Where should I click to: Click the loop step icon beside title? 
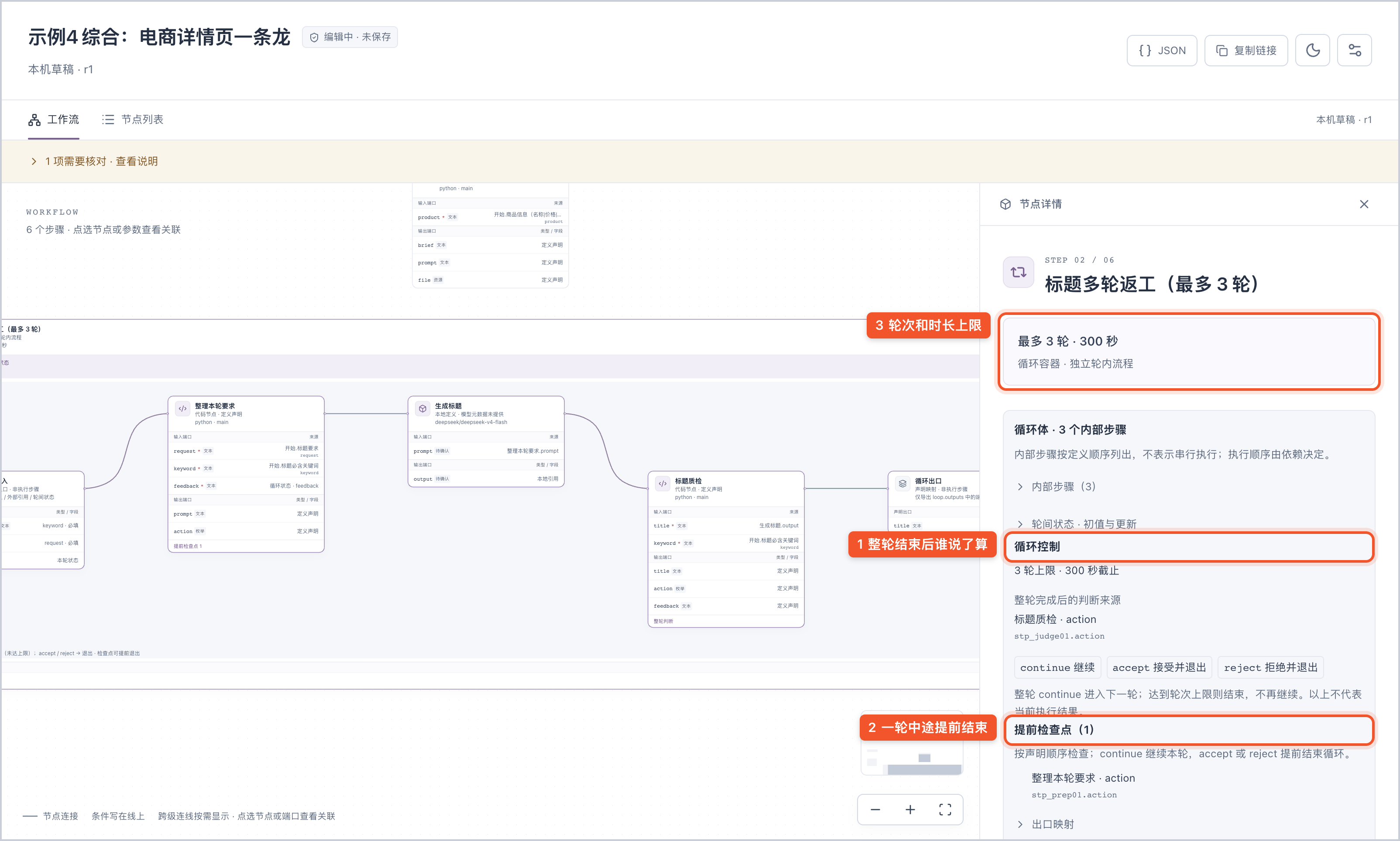pos(1018,272)
